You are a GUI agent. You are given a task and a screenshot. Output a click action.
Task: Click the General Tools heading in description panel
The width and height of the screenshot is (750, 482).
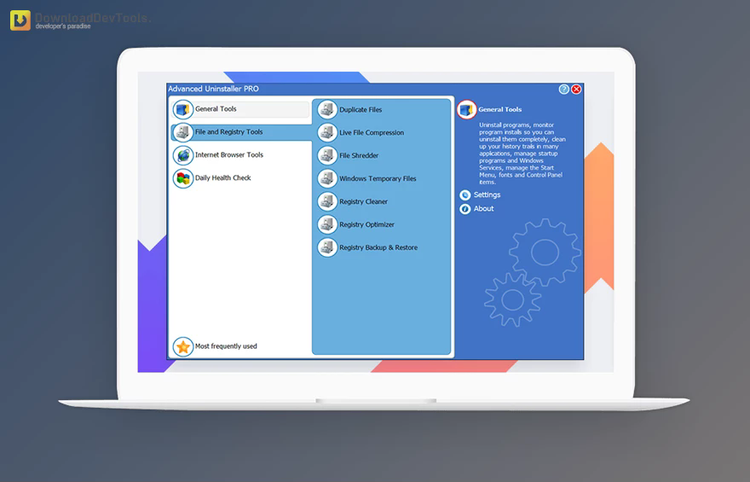(x=500, y=110)
